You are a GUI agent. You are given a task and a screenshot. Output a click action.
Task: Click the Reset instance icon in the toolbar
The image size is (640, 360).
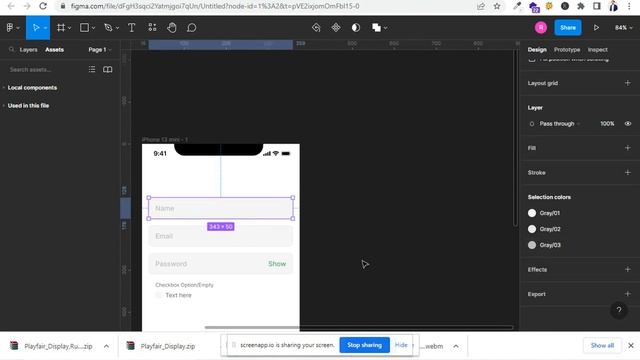coord(316,27)
